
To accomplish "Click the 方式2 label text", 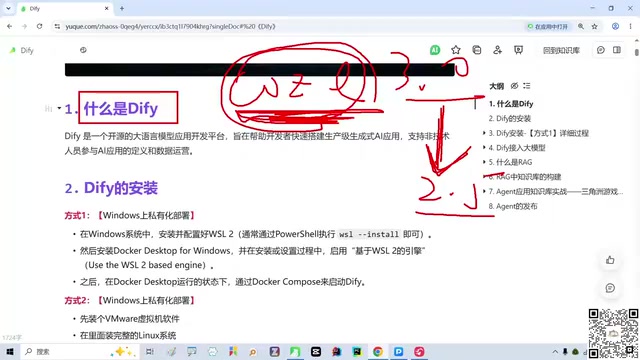I will pos(77,300).
